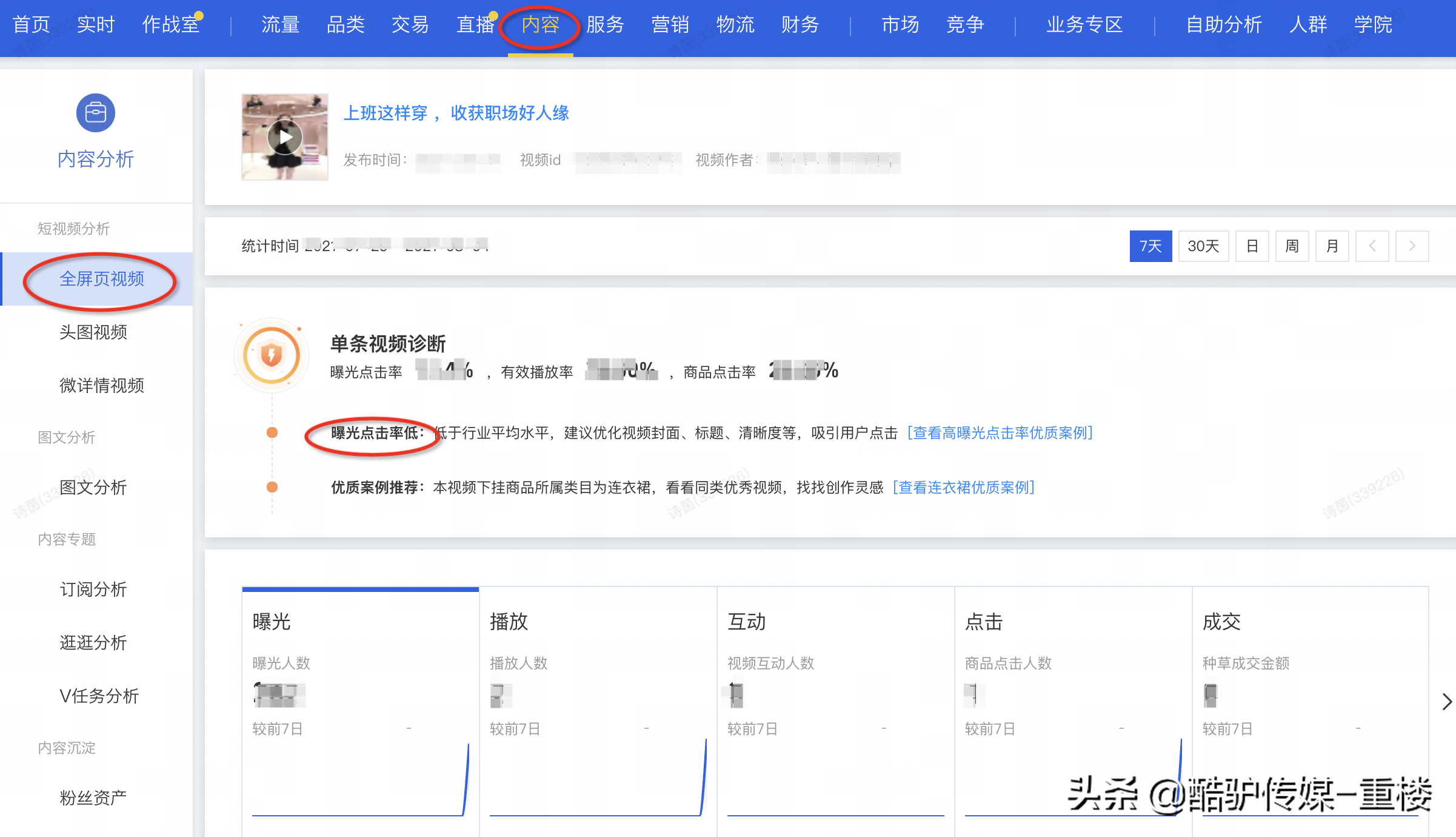Viewport: 1456px width, 837px height.
Task: Open the 直播 navigation menu
Action: (475, 25)
